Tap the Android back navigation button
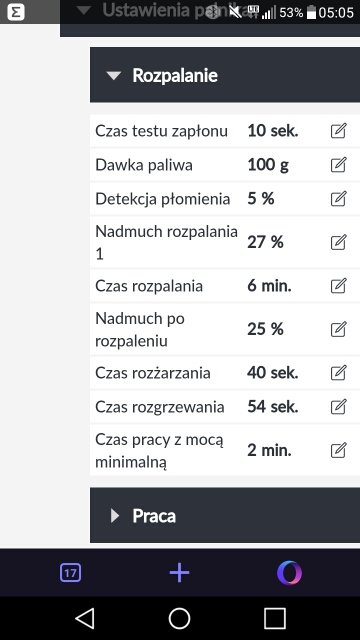 tap(85, 618)
